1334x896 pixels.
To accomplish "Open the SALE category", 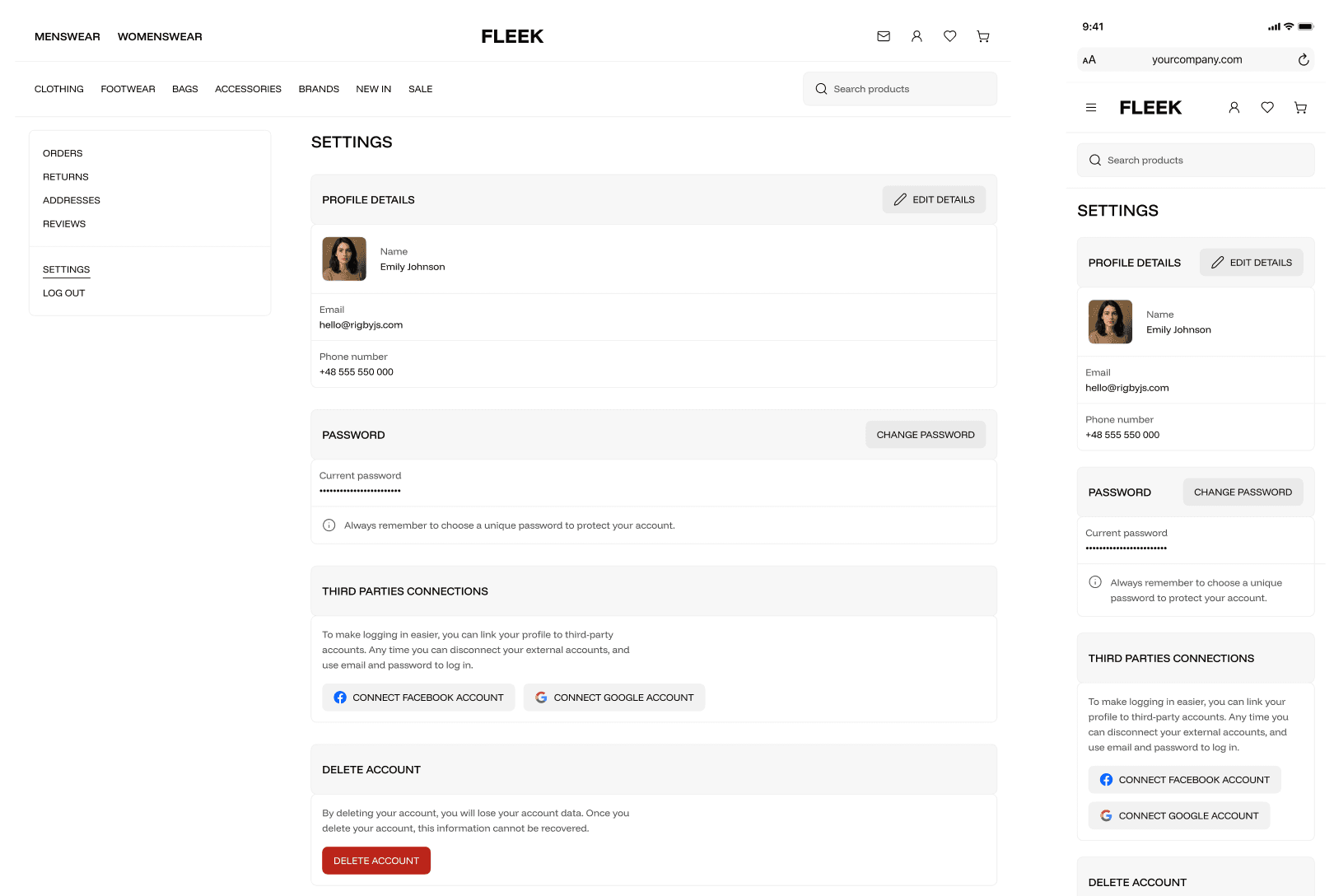I will (x=421, y=89).
